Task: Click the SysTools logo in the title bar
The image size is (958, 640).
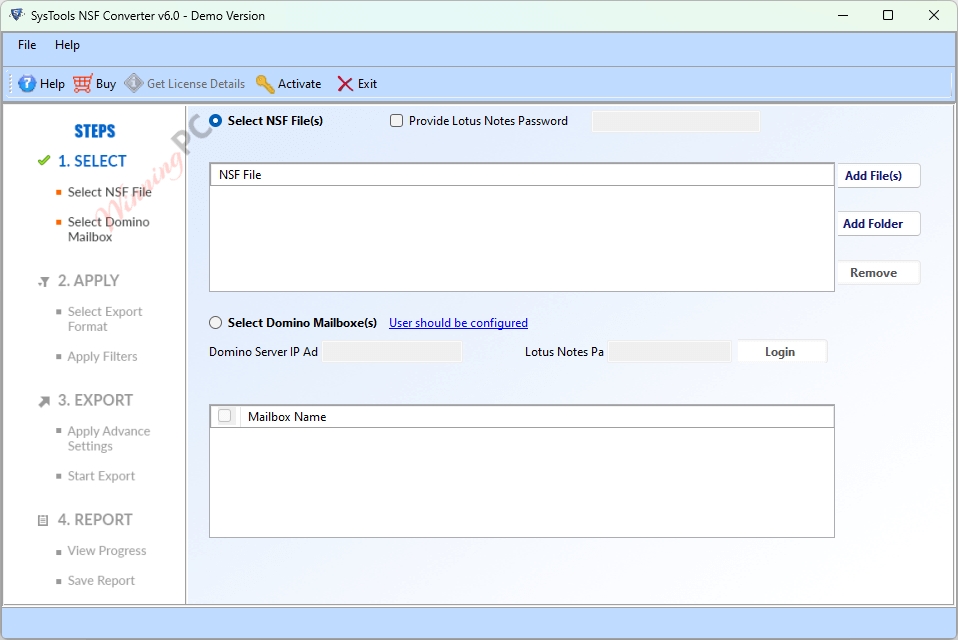Action: (17, 15)
